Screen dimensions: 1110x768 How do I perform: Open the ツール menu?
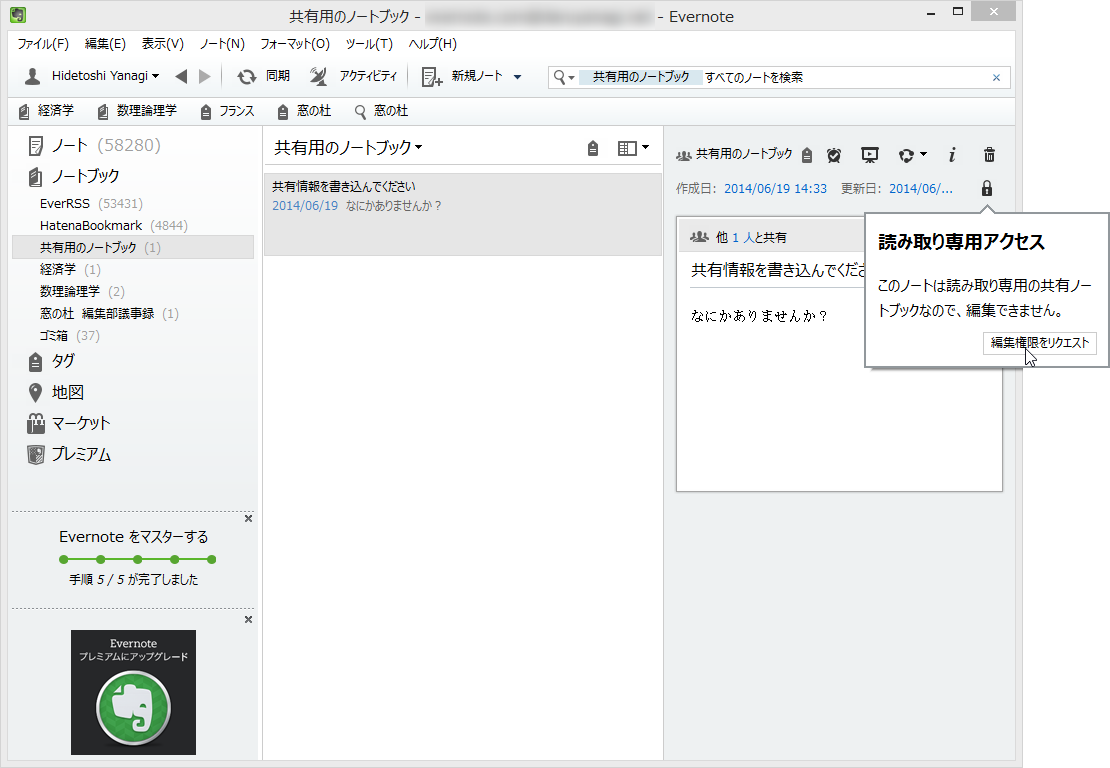[x=369, y=43]
